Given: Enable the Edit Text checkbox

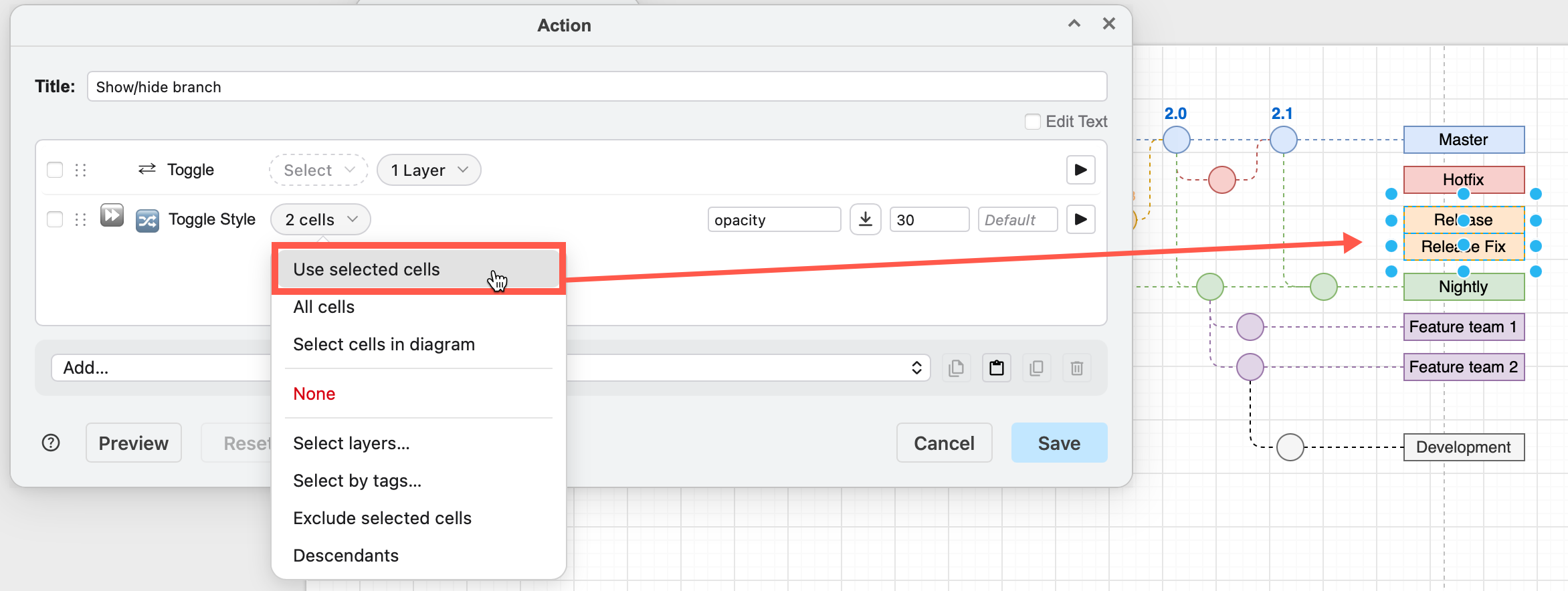Looking at the screenshot, I should tap(1033, 122).
